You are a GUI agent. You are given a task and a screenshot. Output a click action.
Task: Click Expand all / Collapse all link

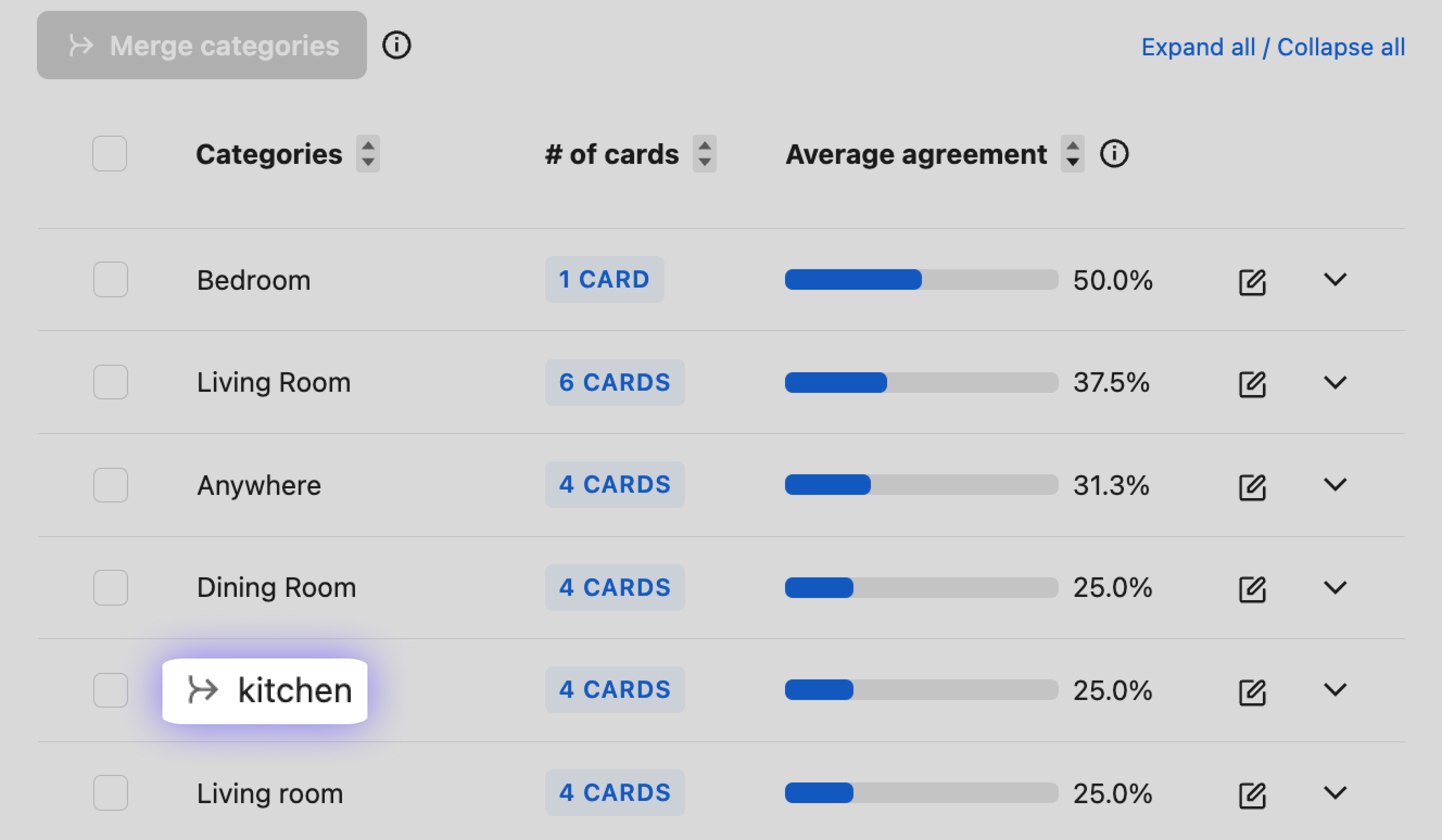pos(1273,47)
